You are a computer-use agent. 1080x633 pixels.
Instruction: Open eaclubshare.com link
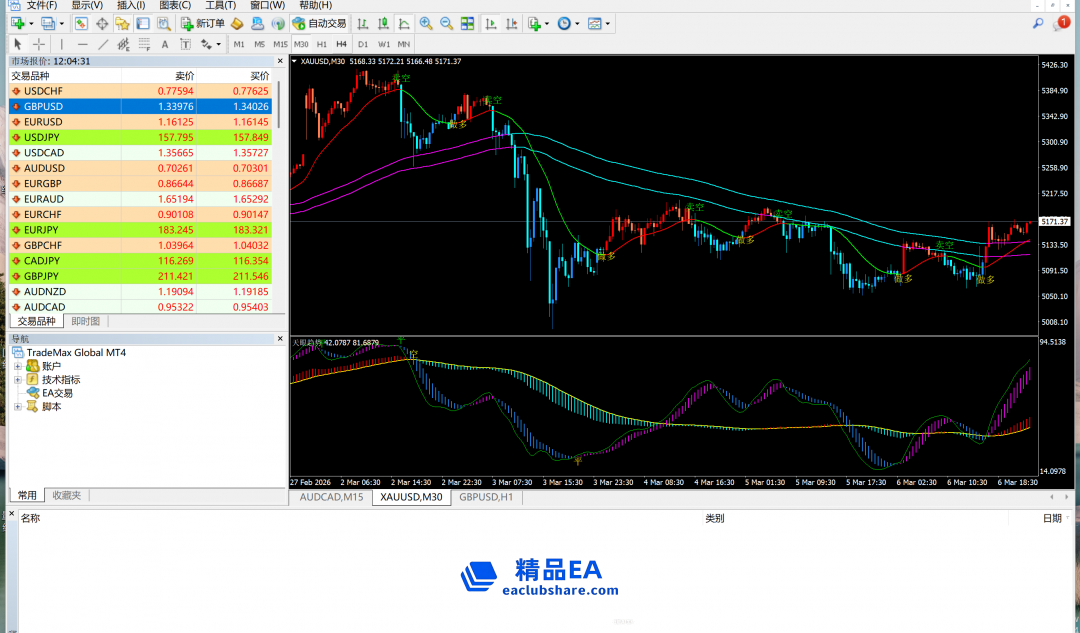click(x=559, y=590)
